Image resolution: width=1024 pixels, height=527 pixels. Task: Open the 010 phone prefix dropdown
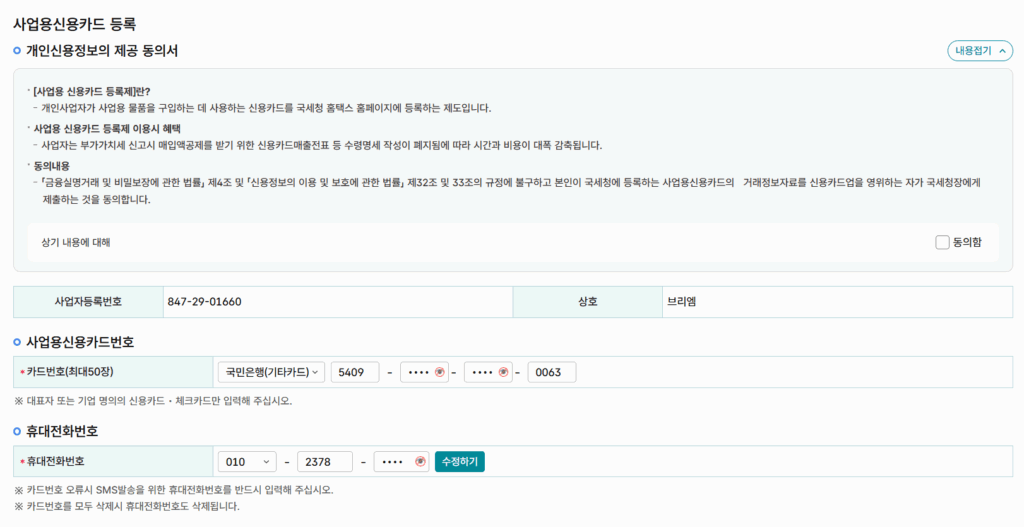point(247,462)
